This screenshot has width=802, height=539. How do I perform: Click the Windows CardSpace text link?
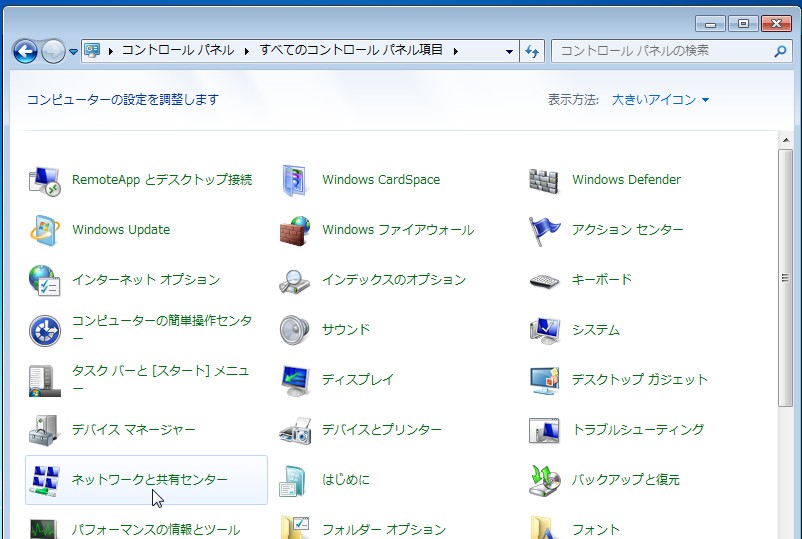tap(381, 179)
